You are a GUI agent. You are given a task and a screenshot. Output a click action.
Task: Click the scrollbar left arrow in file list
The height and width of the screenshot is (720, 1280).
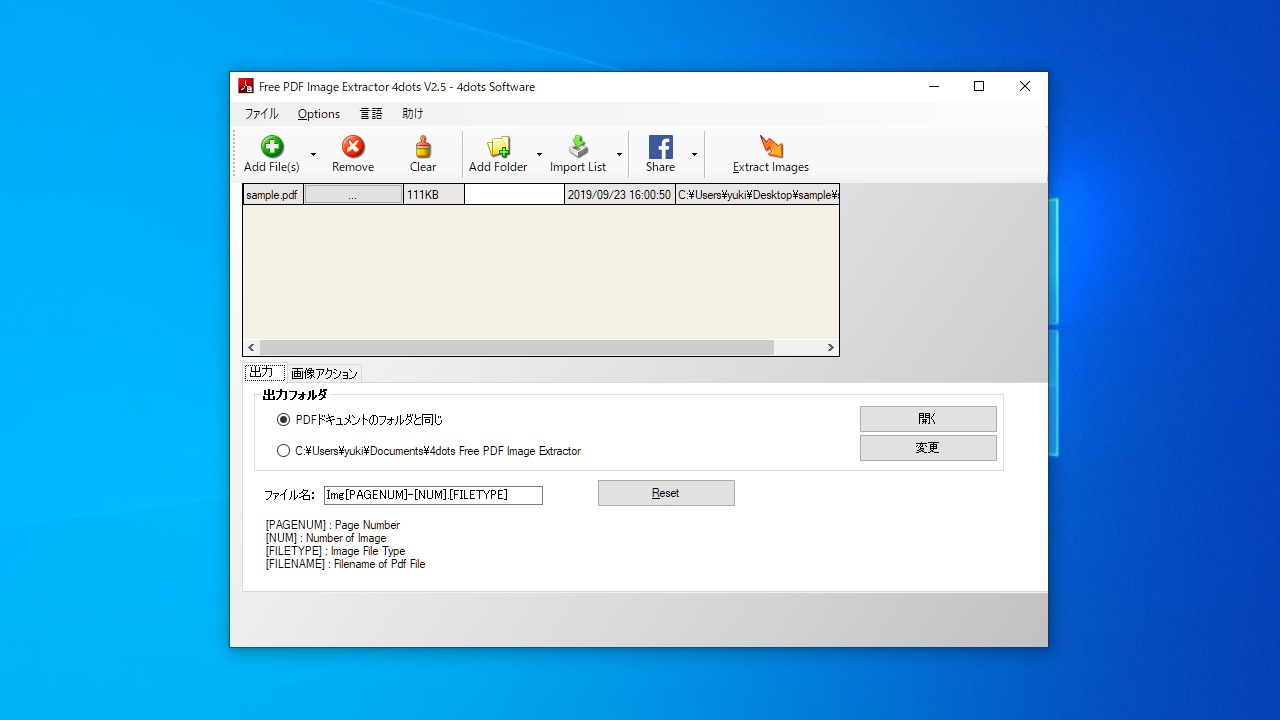[251, 348]
